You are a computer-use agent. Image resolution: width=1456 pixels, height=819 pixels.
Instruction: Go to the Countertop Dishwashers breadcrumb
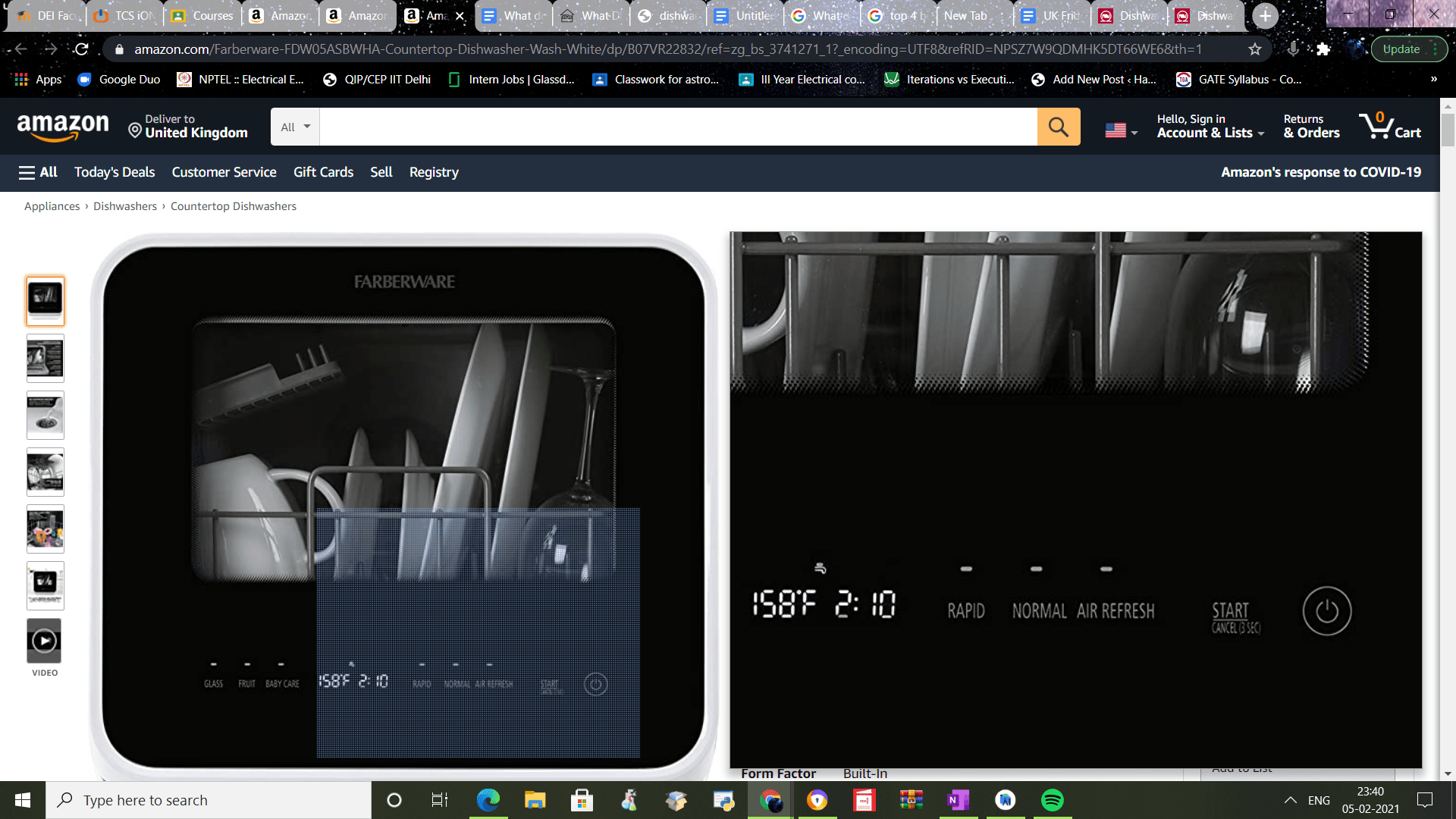coord(234,206)
